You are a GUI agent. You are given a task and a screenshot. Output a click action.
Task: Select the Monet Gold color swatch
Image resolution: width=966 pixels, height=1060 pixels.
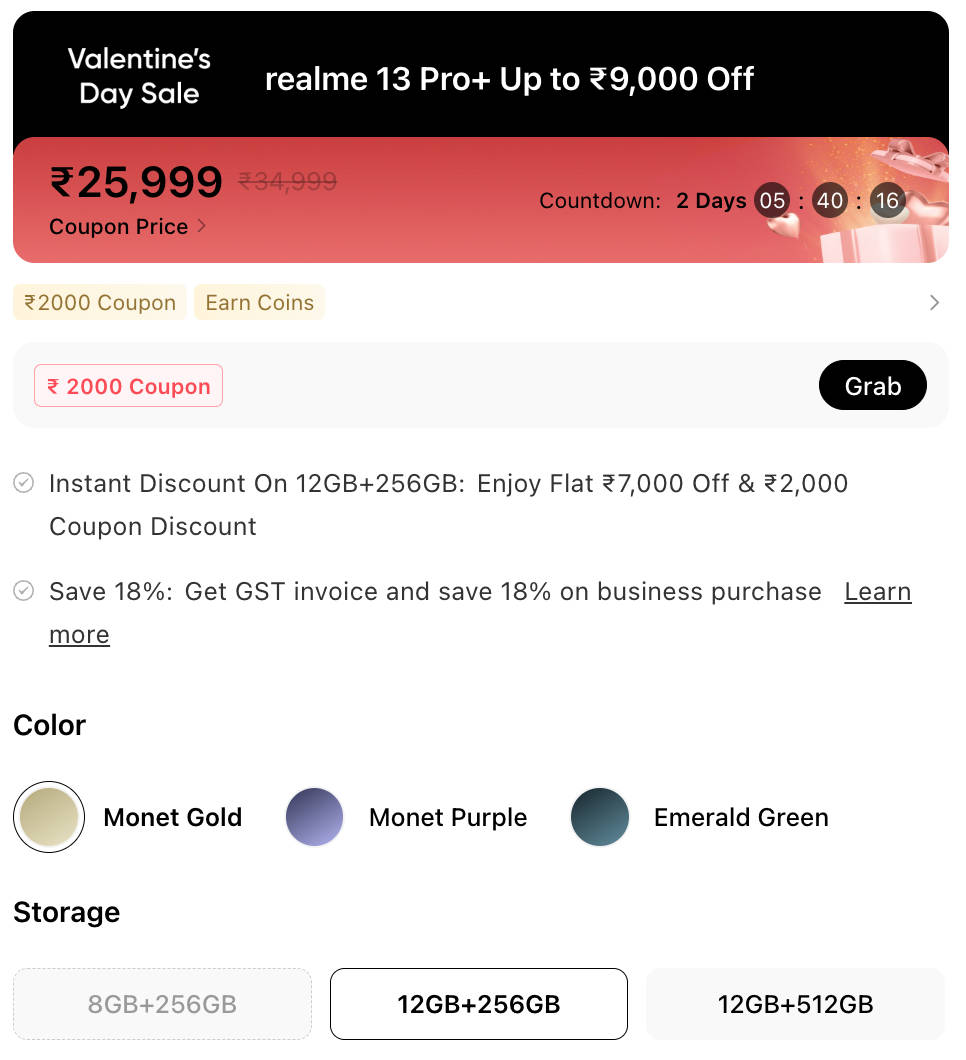tap(49, 817)
